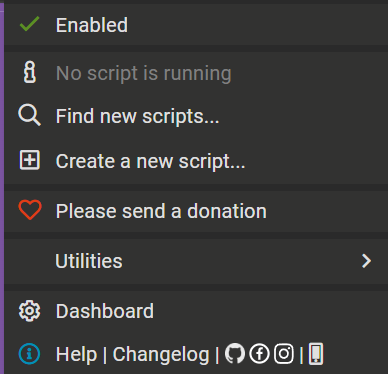Click the red heart donation icon

pyautogui.click(x=30, y=210)
